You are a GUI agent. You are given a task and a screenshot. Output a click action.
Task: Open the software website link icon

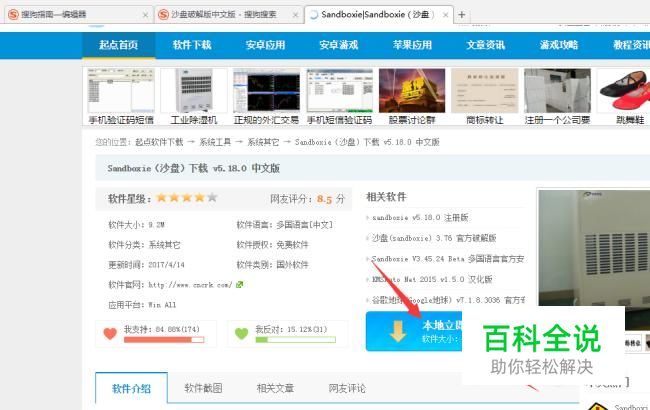pos(239,285)
